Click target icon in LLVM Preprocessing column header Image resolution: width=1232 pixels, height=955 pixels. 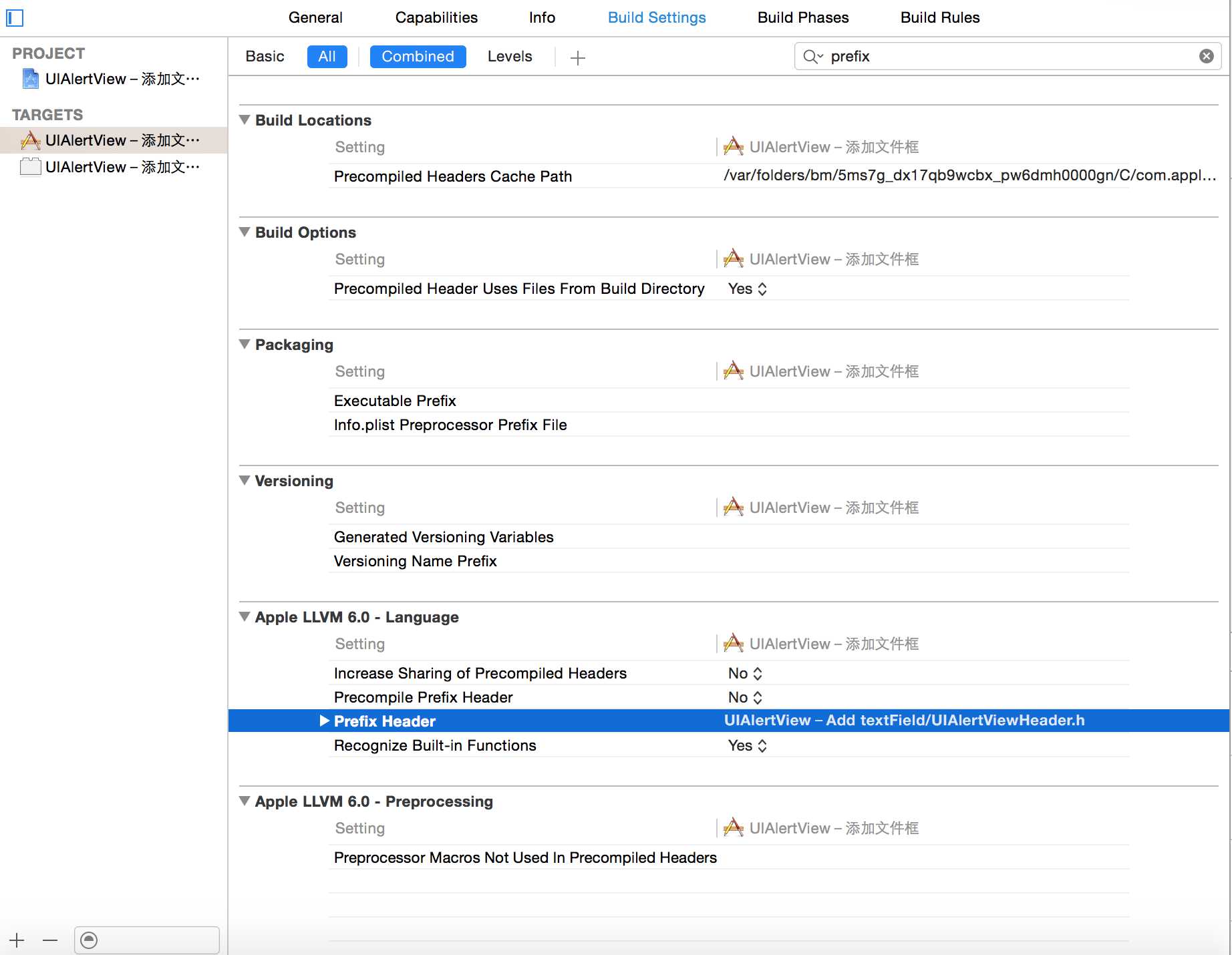tap(734, 827)
